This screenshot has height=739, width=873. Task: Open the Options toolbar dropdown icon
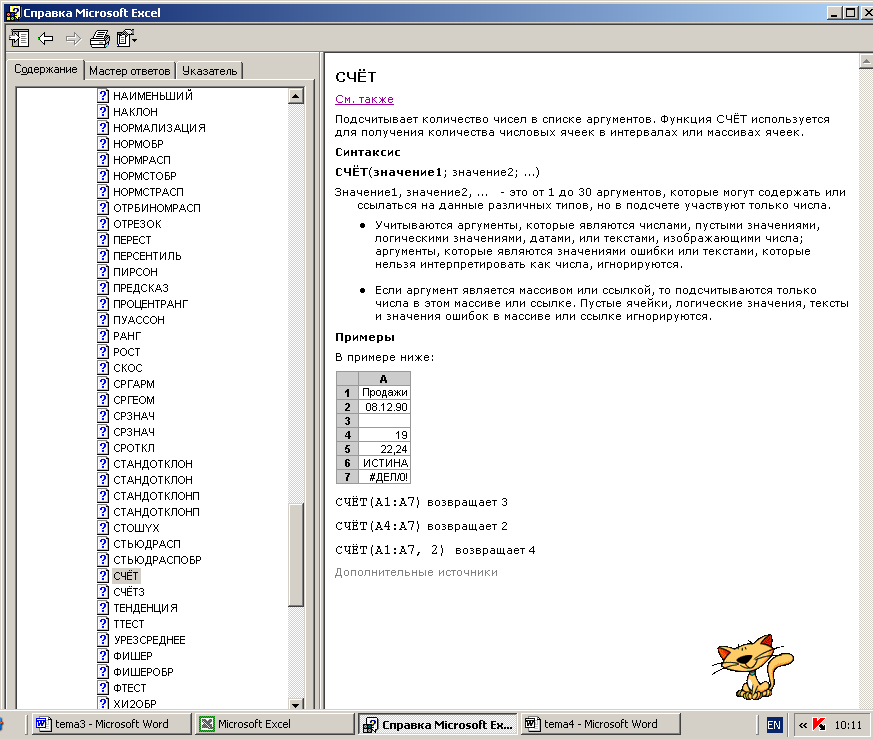[127, 38]
